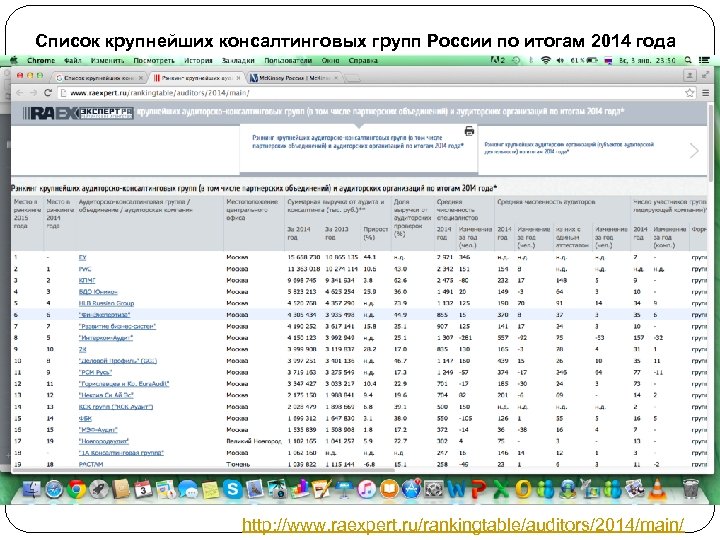The image size is (720, 540).
Task: Open a new Chrome tab
Action: point(352,79)
